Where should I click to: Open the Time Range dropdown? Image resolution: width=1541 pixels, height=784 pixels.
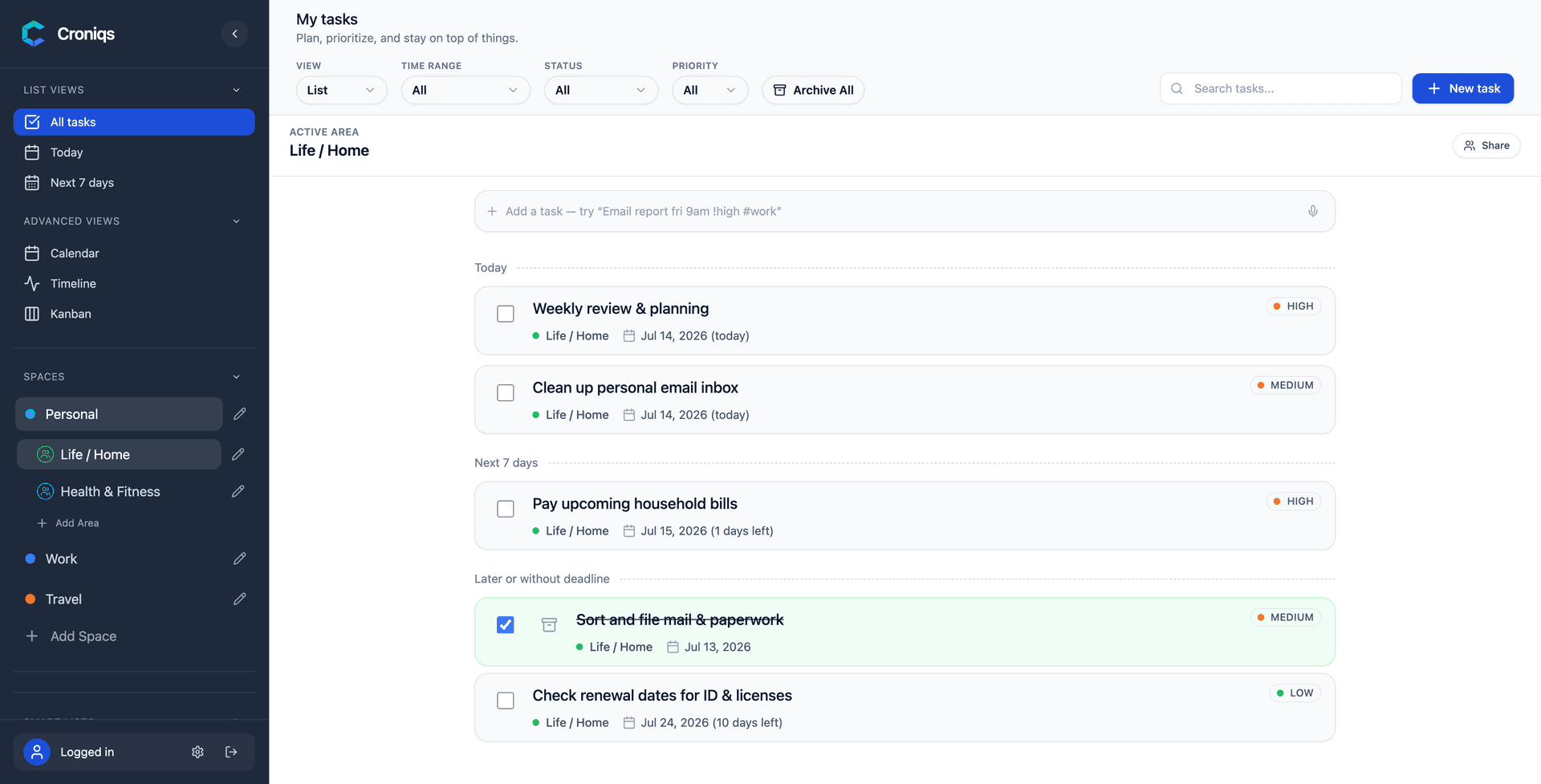tap(466, 90)
